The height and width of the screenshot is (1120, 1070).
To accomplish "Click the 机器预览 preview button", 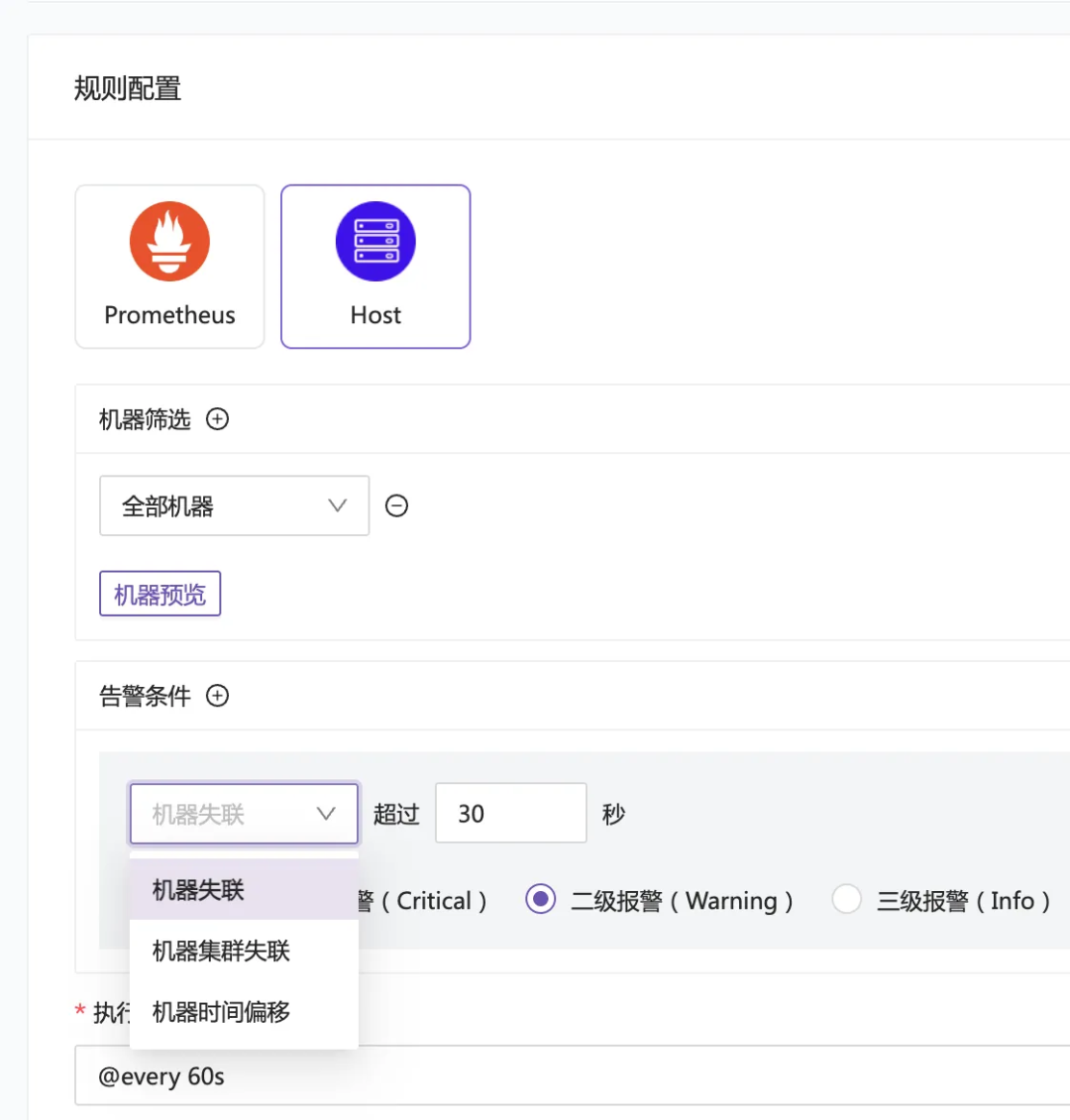I will point(160,593).
